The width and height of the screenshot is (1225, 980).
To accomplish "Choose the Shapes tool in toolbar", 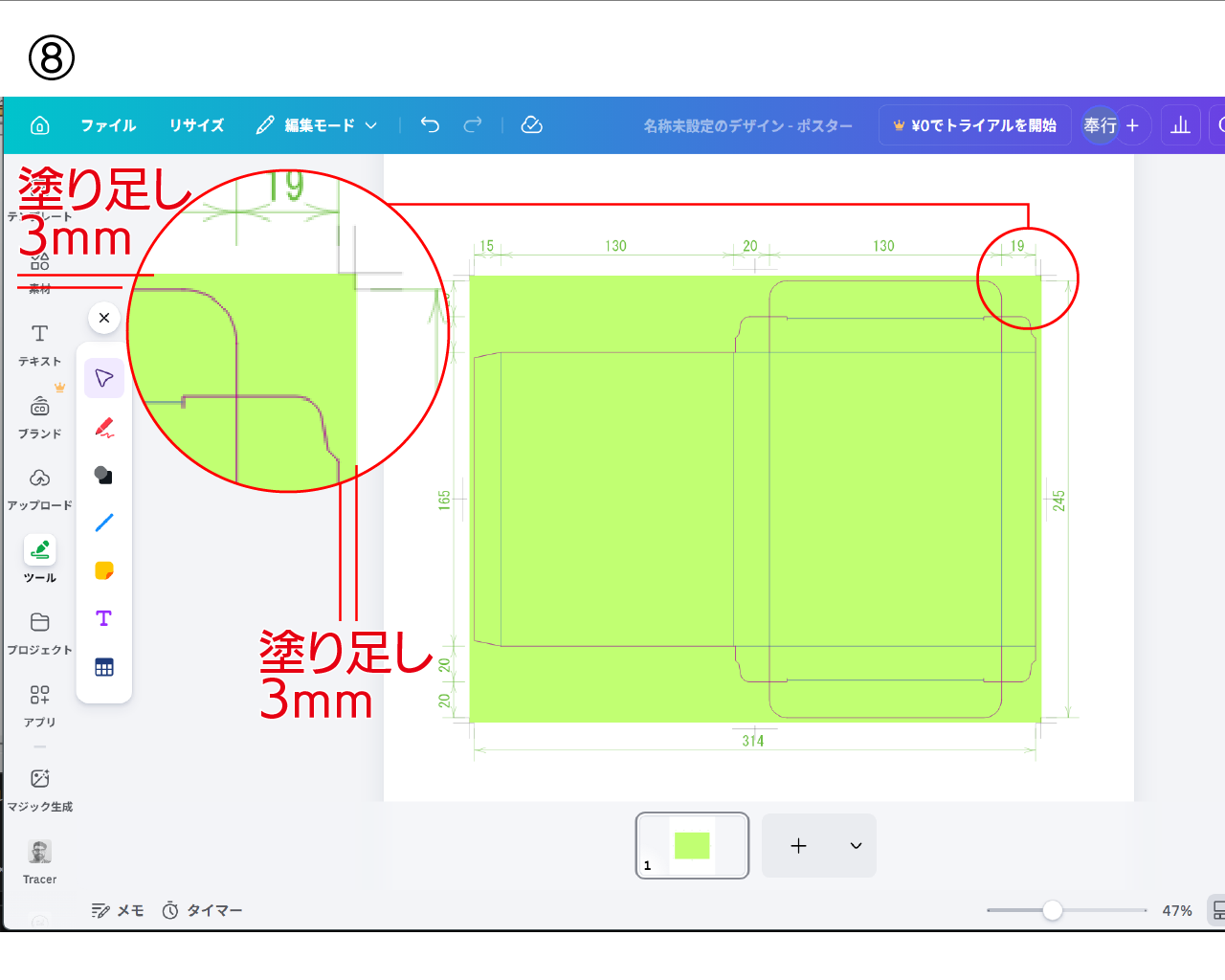I will 104,476.
